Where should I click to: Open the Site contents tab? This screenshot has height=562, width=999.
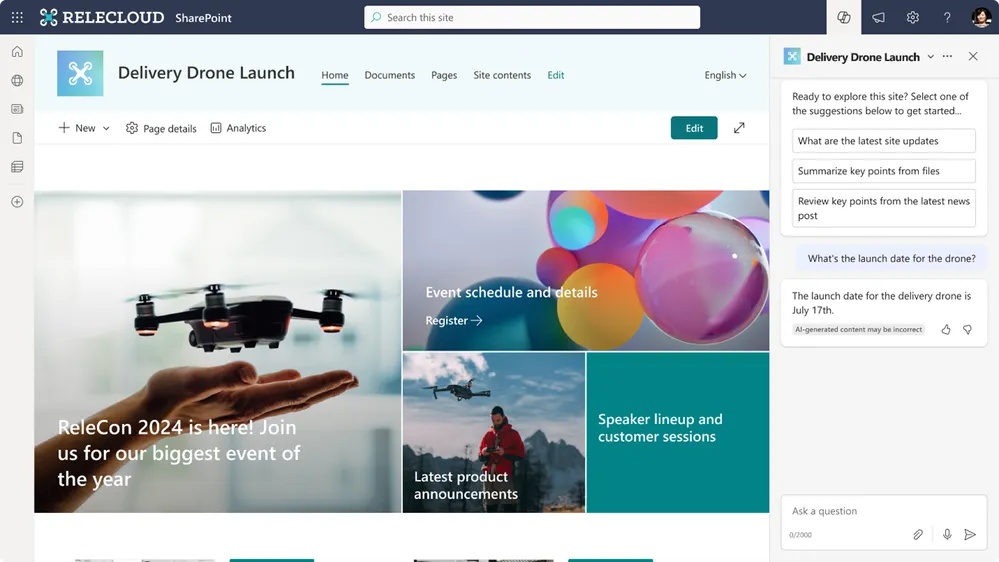coord(502,75)
